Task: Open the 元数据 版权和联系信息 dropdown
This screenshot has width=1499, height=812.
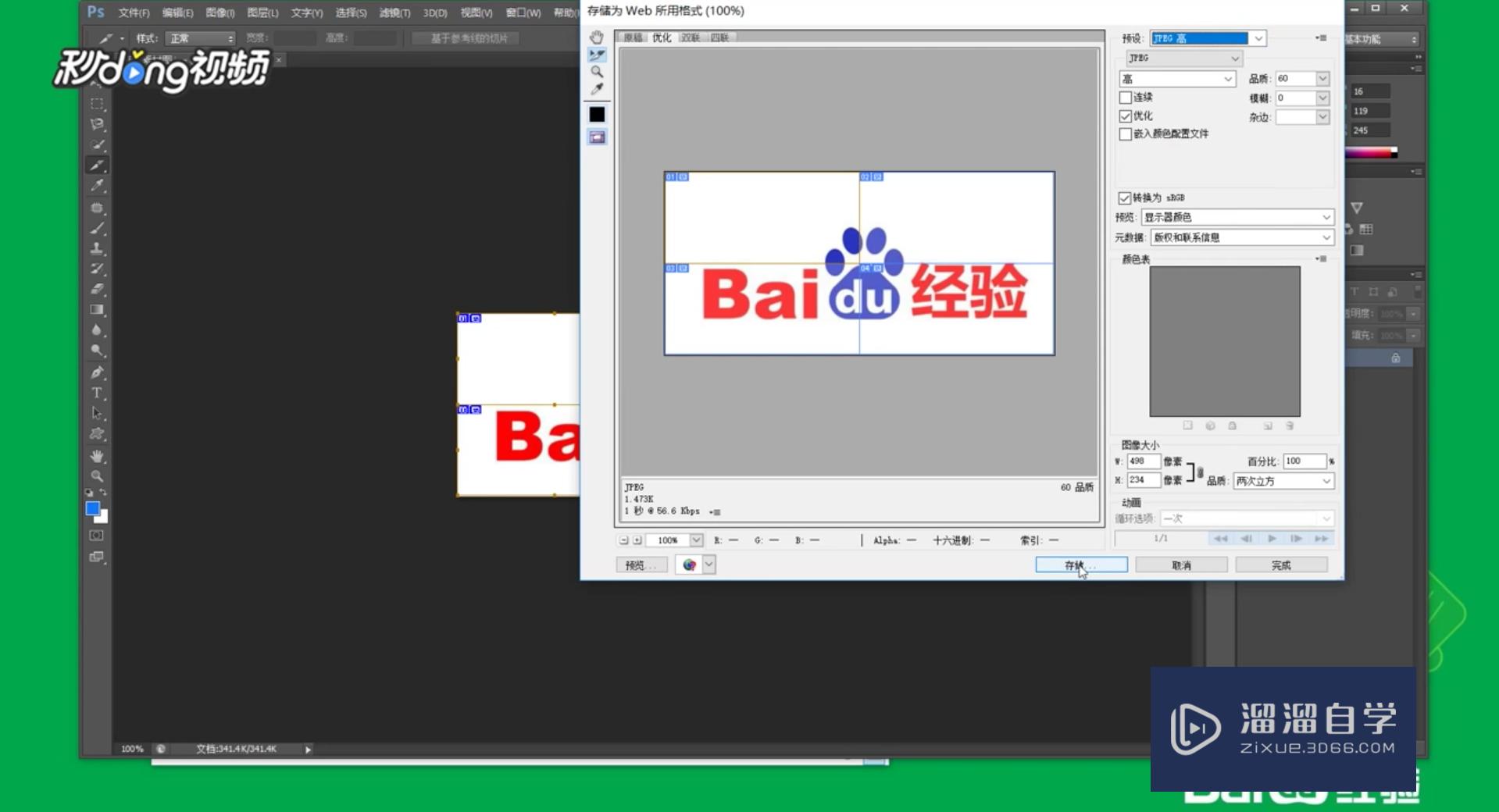Action: (1242, 237)
